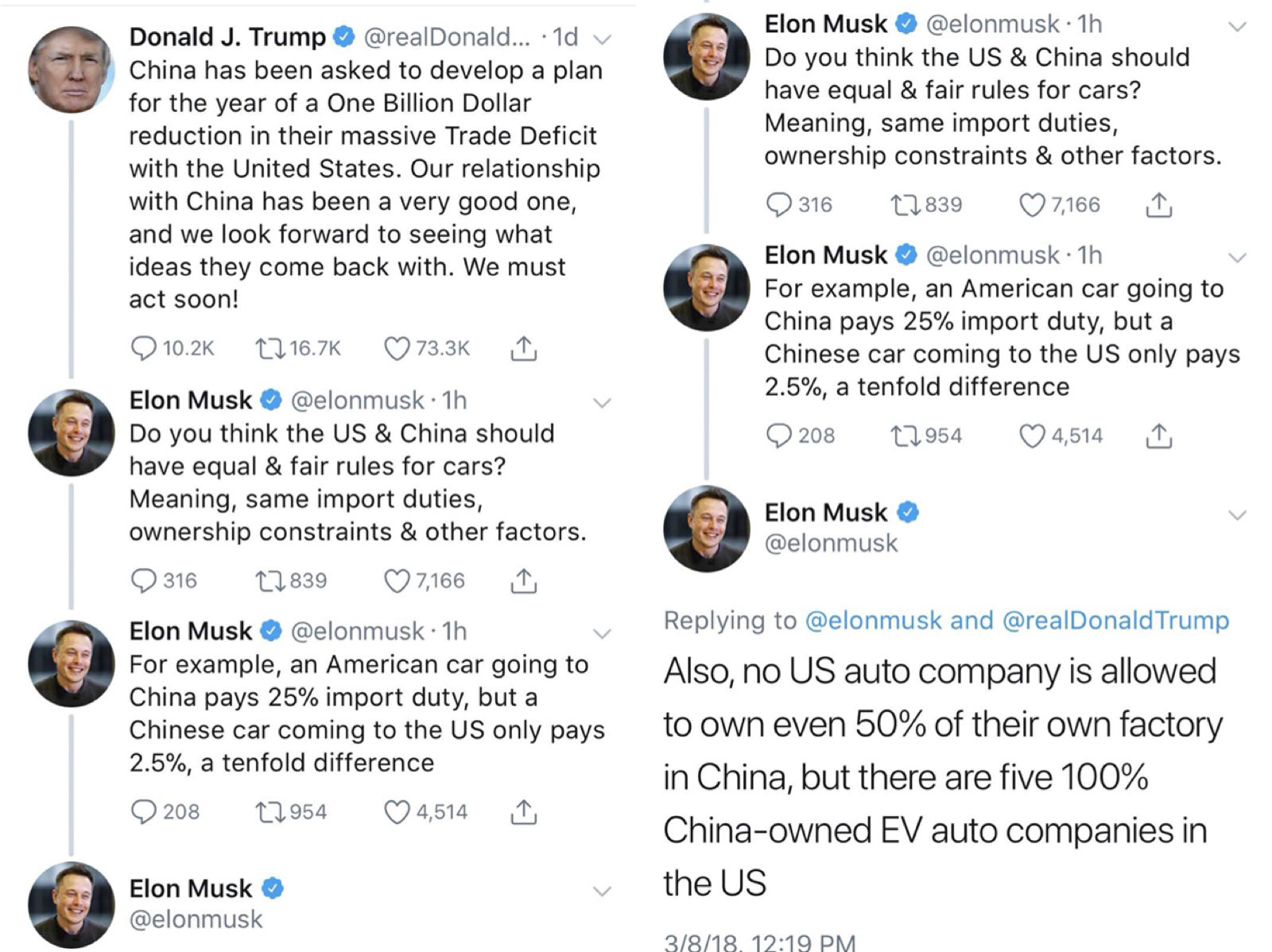1272x952 pixels.
Task: Open Donald J. Trump profile picture
Action: [x=71, y=69]
